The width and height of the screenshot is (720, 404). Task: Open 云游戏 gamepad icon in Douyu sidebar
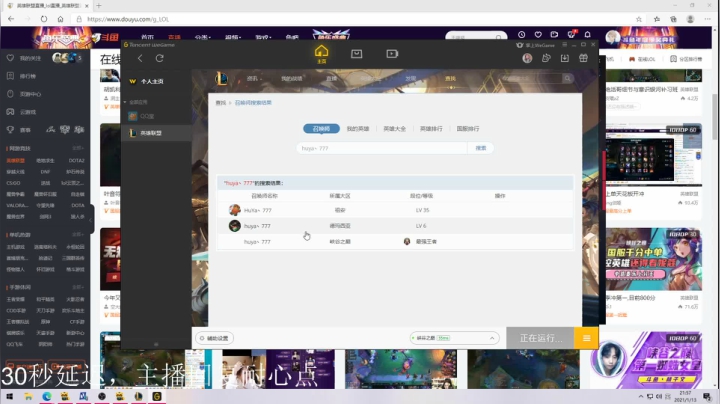point(10,112)
